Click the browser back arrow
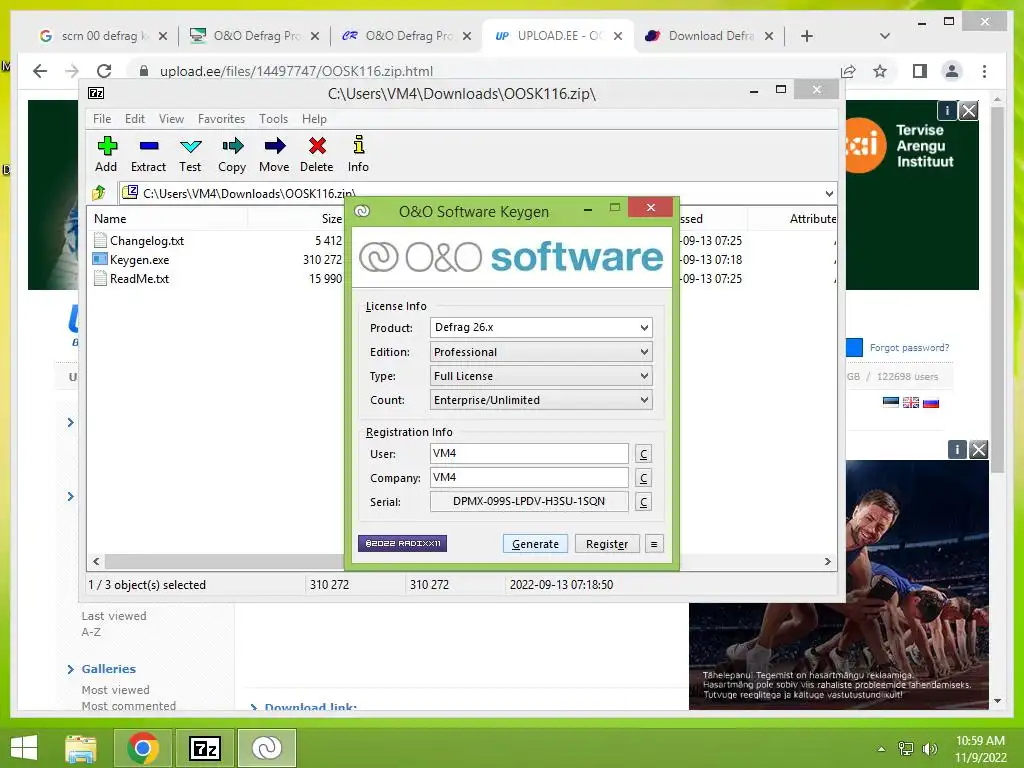This screenshot has width=1024, height=768. (x=40, y=71)
